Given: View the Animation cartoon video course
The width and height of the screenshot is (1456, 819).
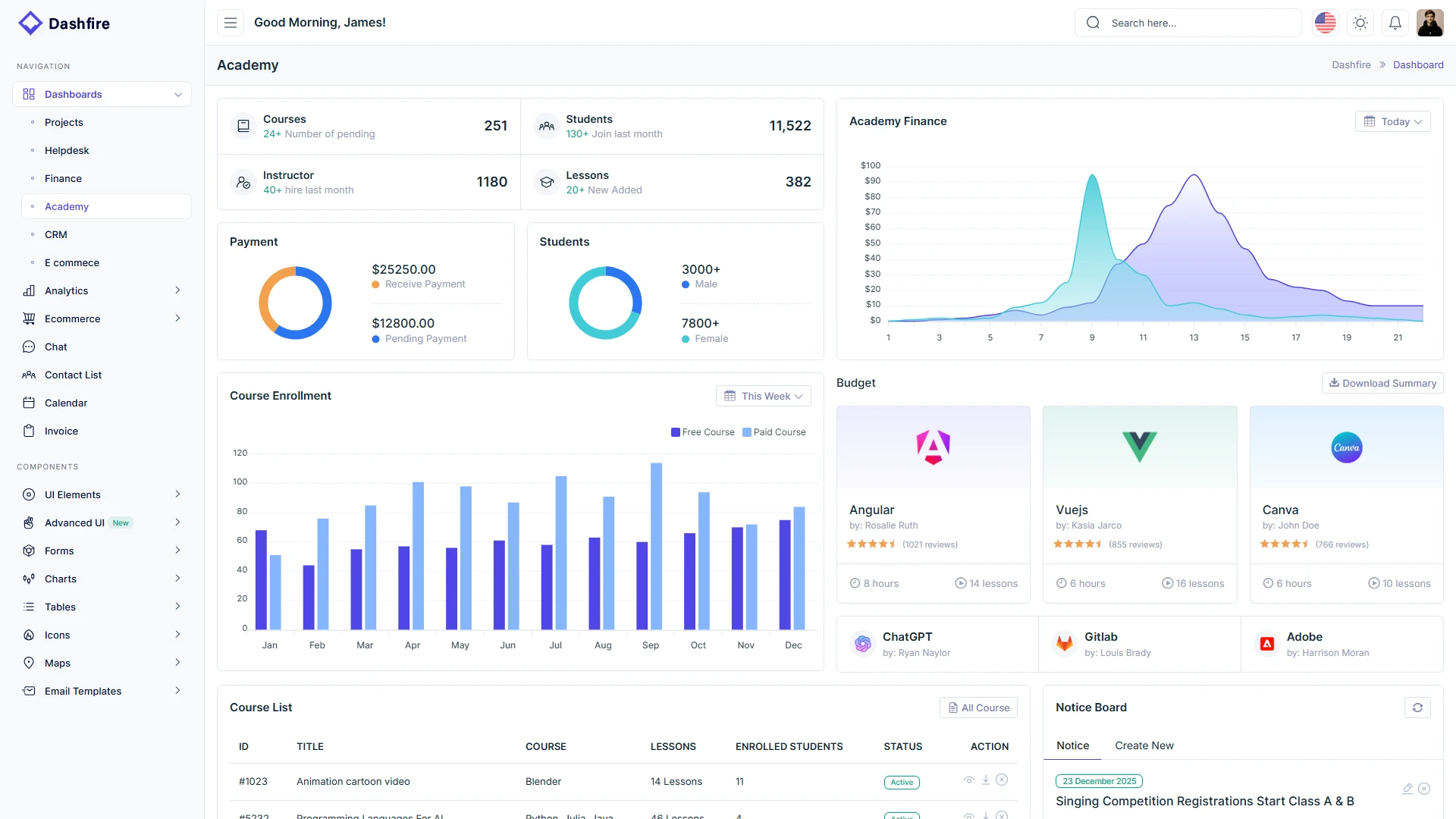Looking at the screenshot, I should (968, 780).
